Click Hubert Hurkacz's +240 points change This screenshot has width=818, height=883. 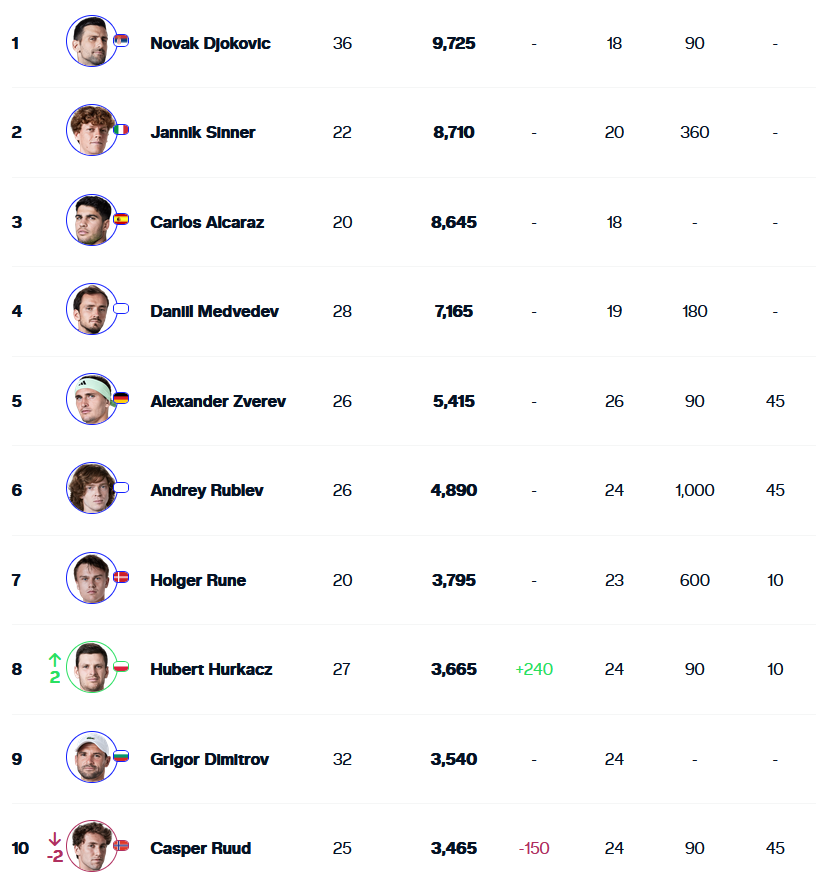[534, 669]
